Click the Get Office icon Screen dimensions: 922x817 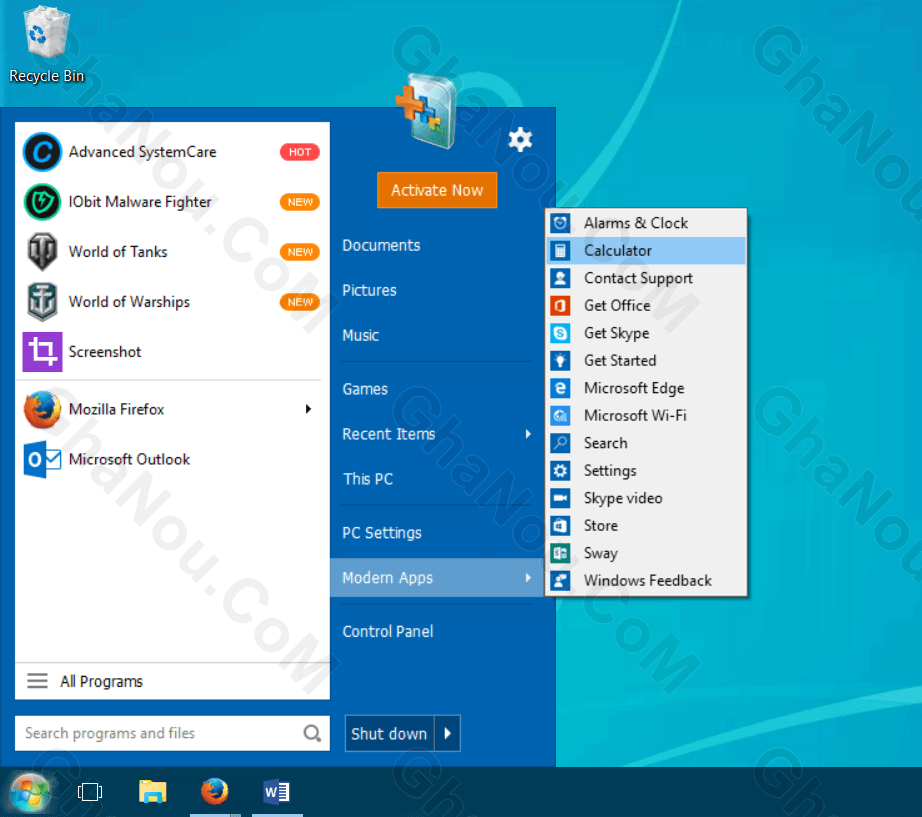pyautogui.click(x=560, y=305)
